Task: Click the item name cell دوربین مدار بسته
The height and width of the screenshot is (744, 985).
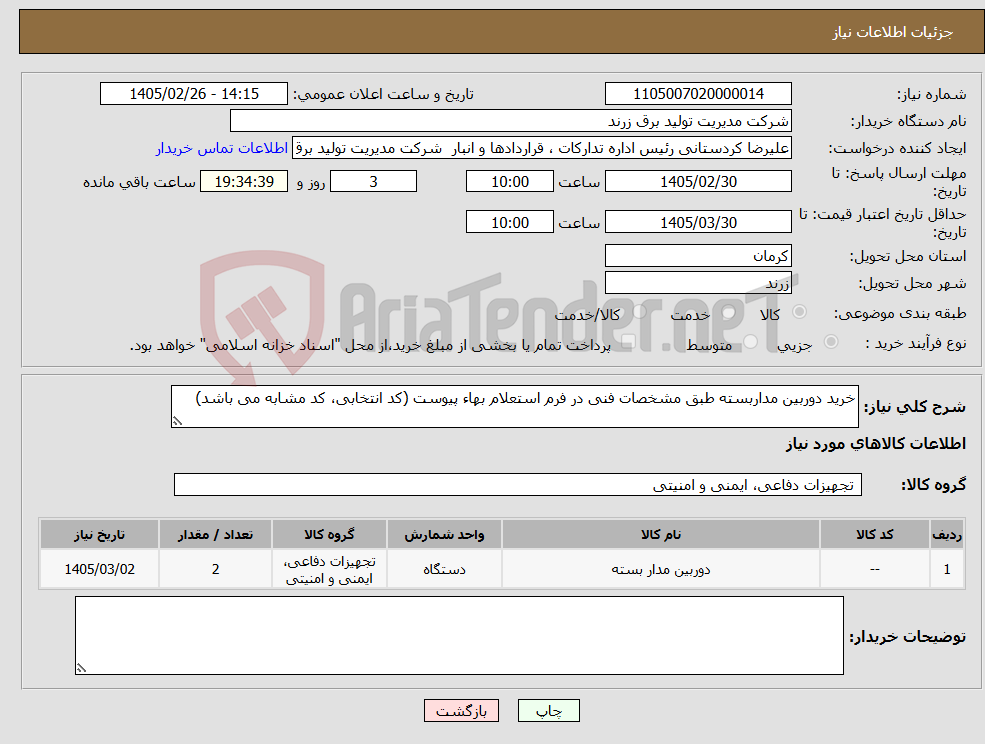Action: tap(660, 569)
